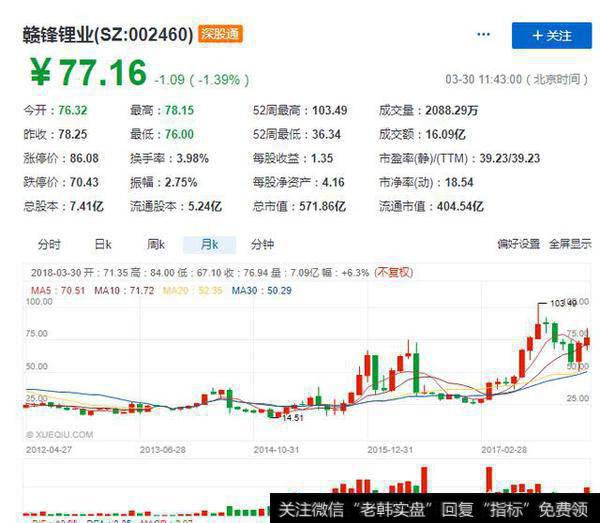The height and width of the screenshot is (523, 600).
Task: Click the 2014-10-31 date axis label
Action: tap(276, 450)
